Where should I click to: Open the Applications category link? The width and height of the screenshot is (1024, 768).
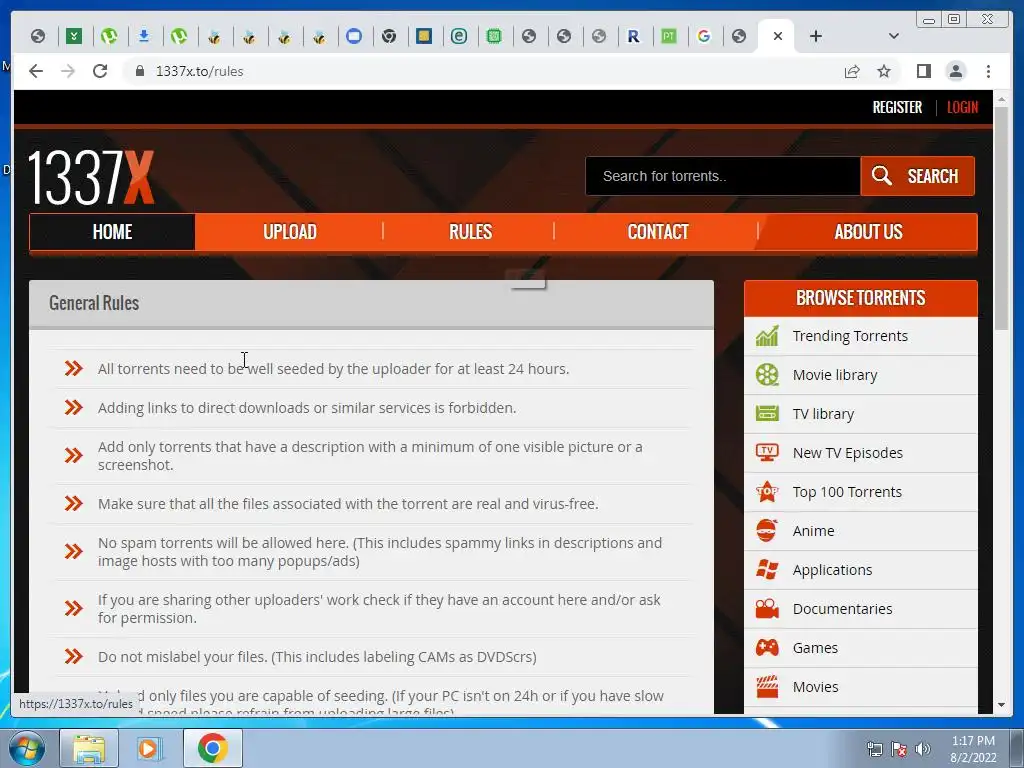coord(832,570)
